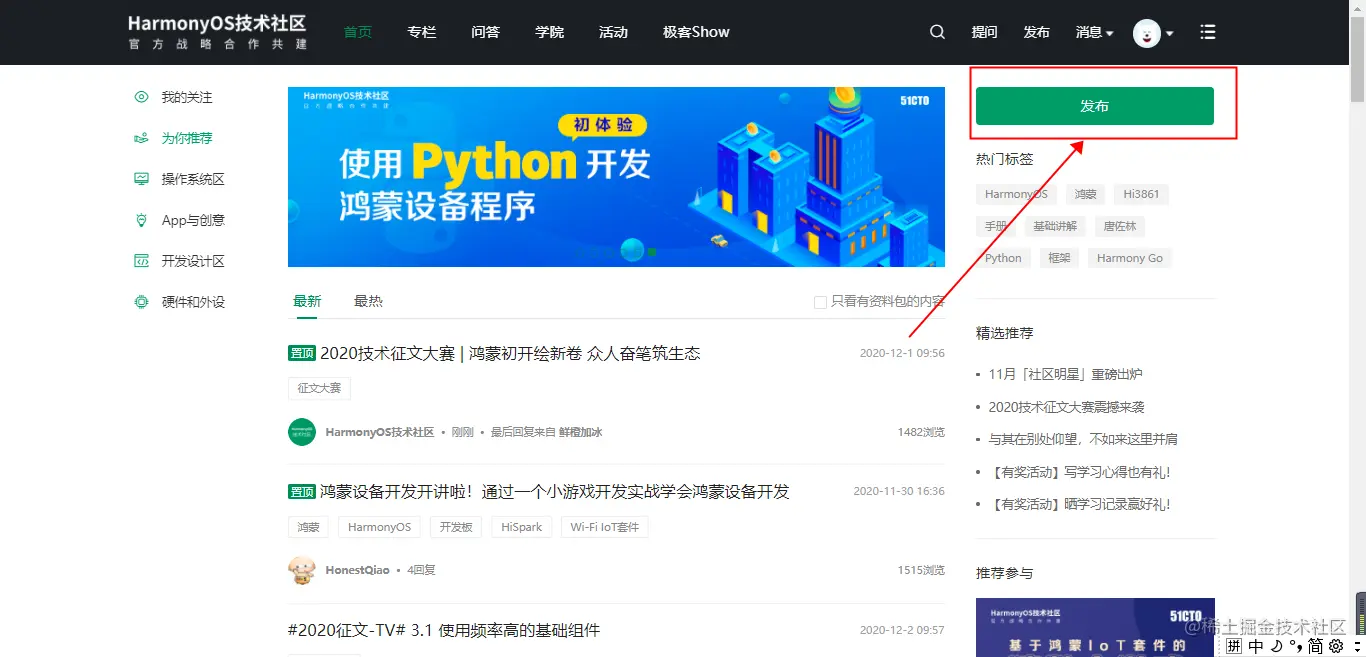Click the HiSpark post tag
1366x657 pixels.
click(x=522, y=527)
